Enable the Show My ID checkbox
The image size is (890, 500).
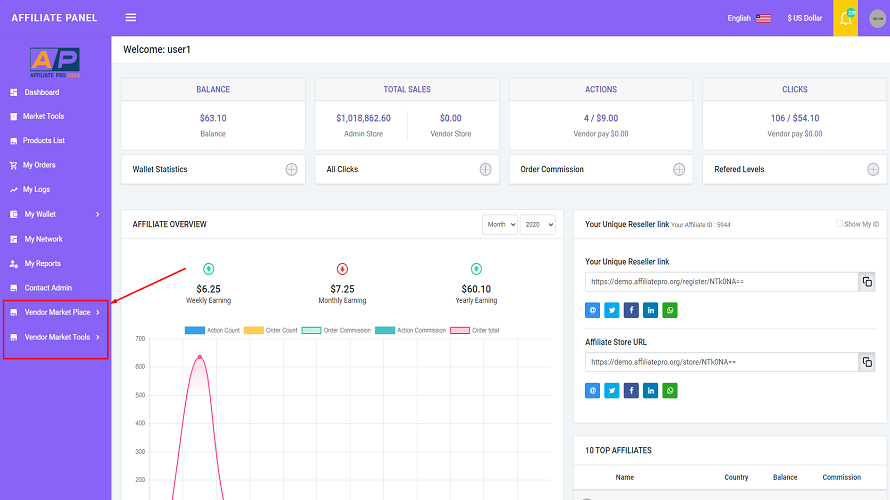tap(839, 224)
